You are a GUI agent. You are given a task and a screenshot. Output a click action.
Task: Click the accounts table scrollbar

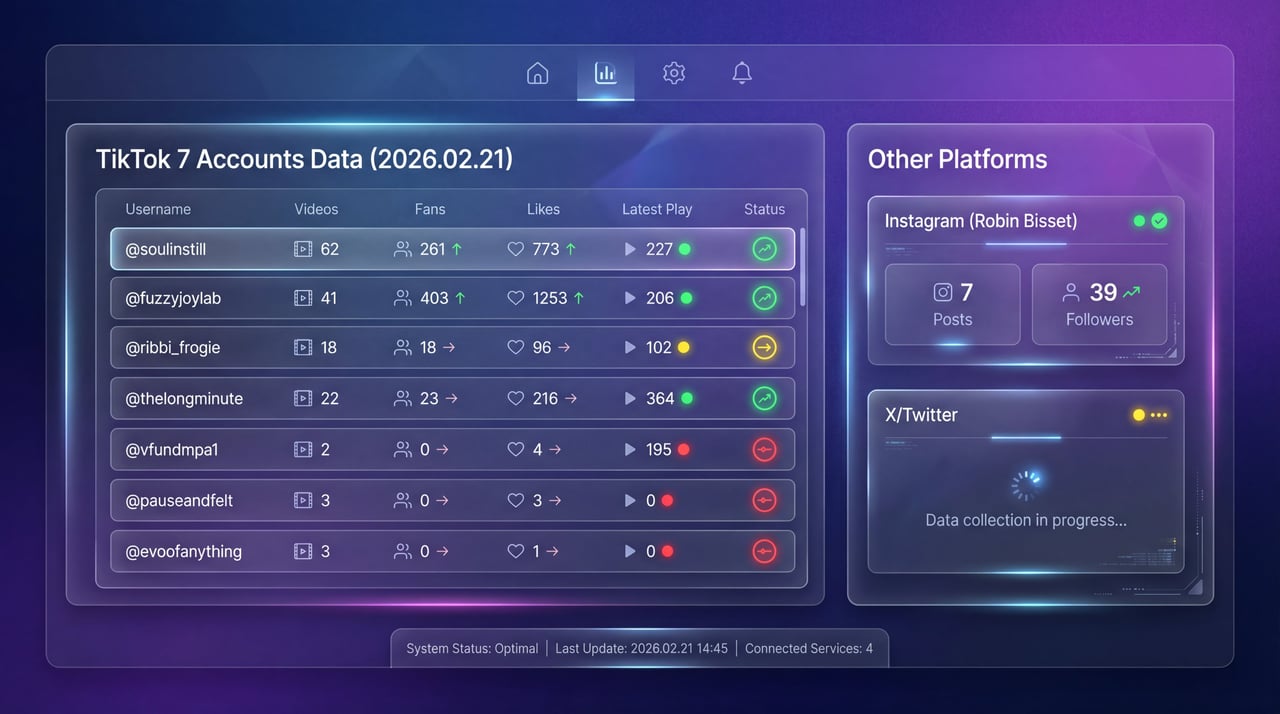[801, 268]
